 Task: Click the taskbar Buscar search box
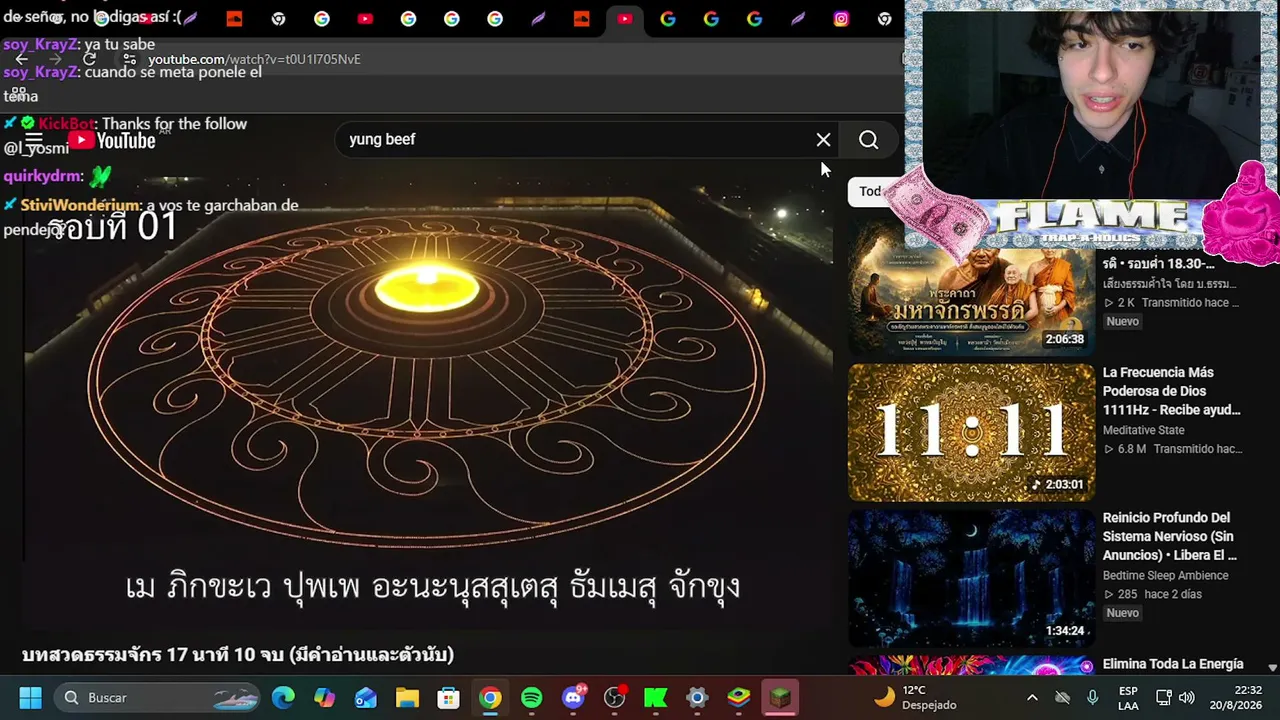click(x=156, y=697)
